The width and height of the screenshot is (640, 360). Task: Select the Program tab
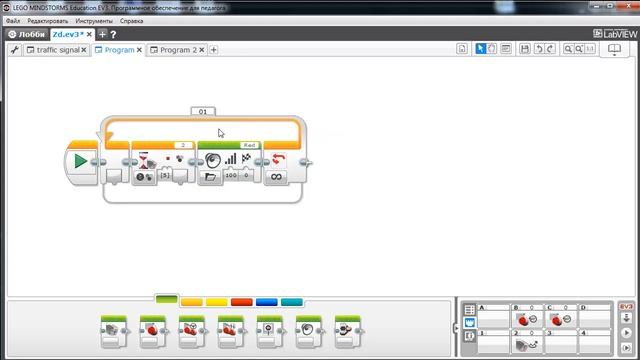[x=119, y=50]
